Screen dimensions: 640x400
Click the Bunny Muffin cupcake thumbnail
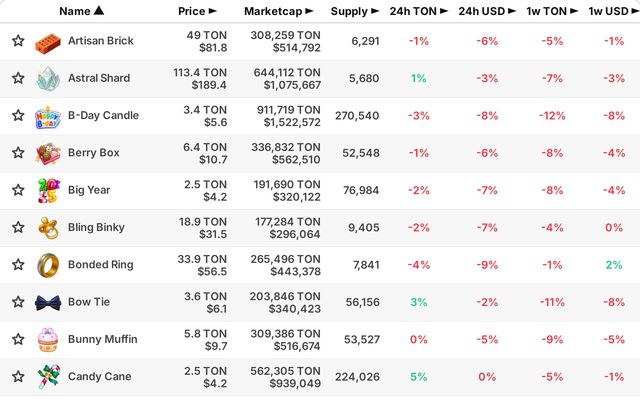tap(48, 340)
